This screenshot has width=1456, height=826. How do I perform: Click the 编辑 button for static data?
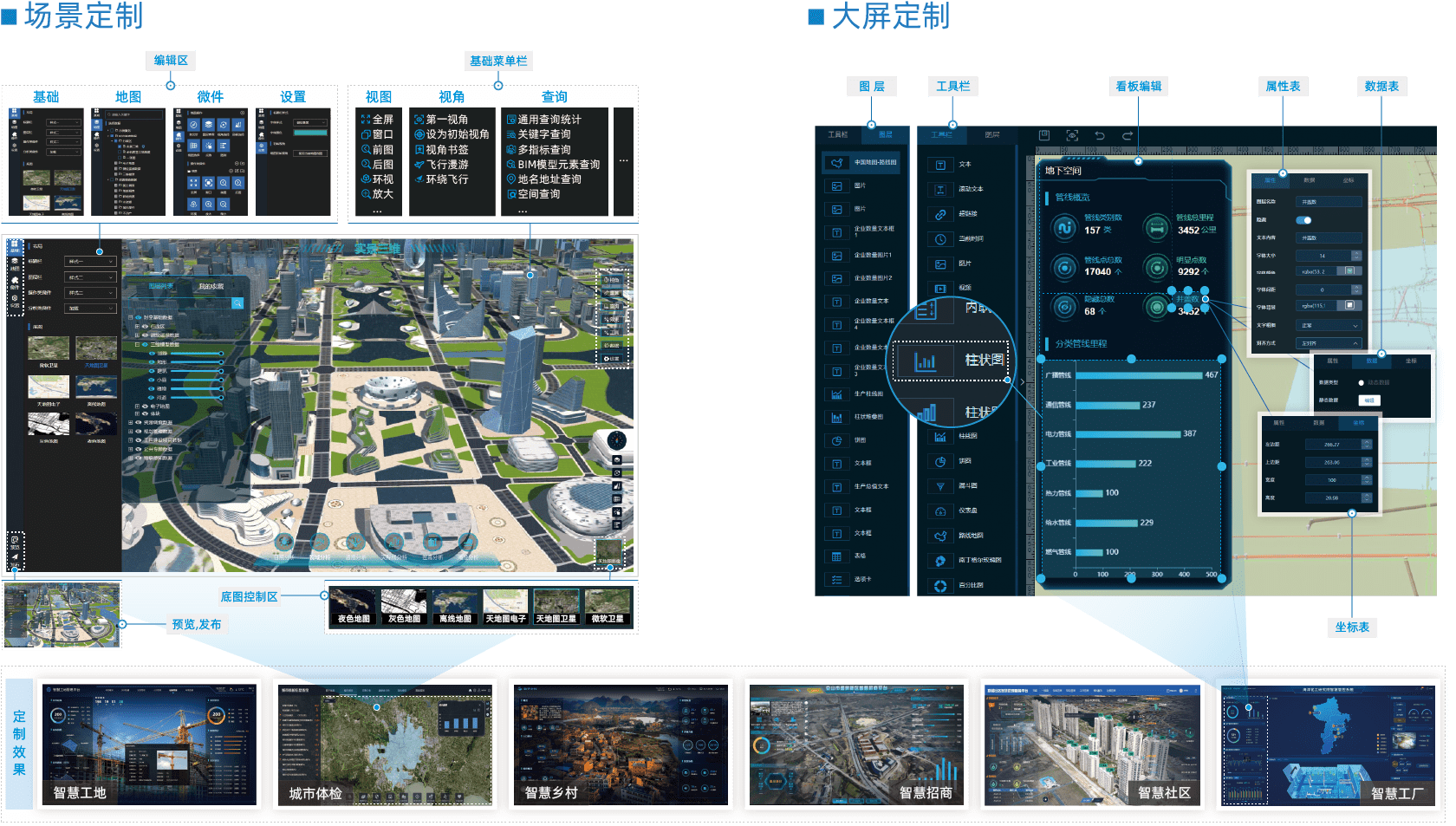coord(1369,400)
